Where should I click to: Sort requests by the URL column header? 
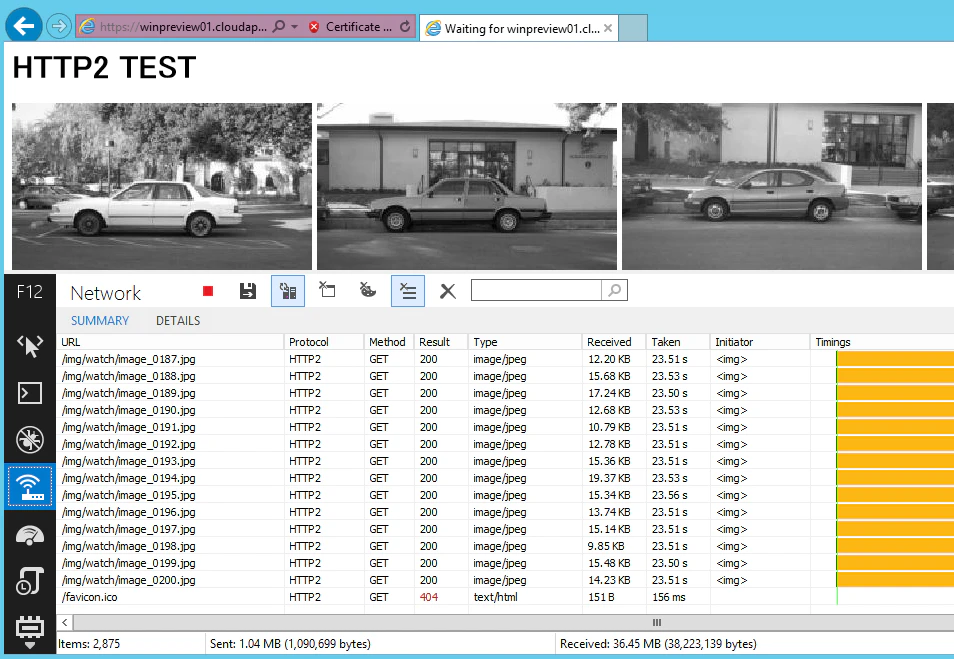(171, 342)
